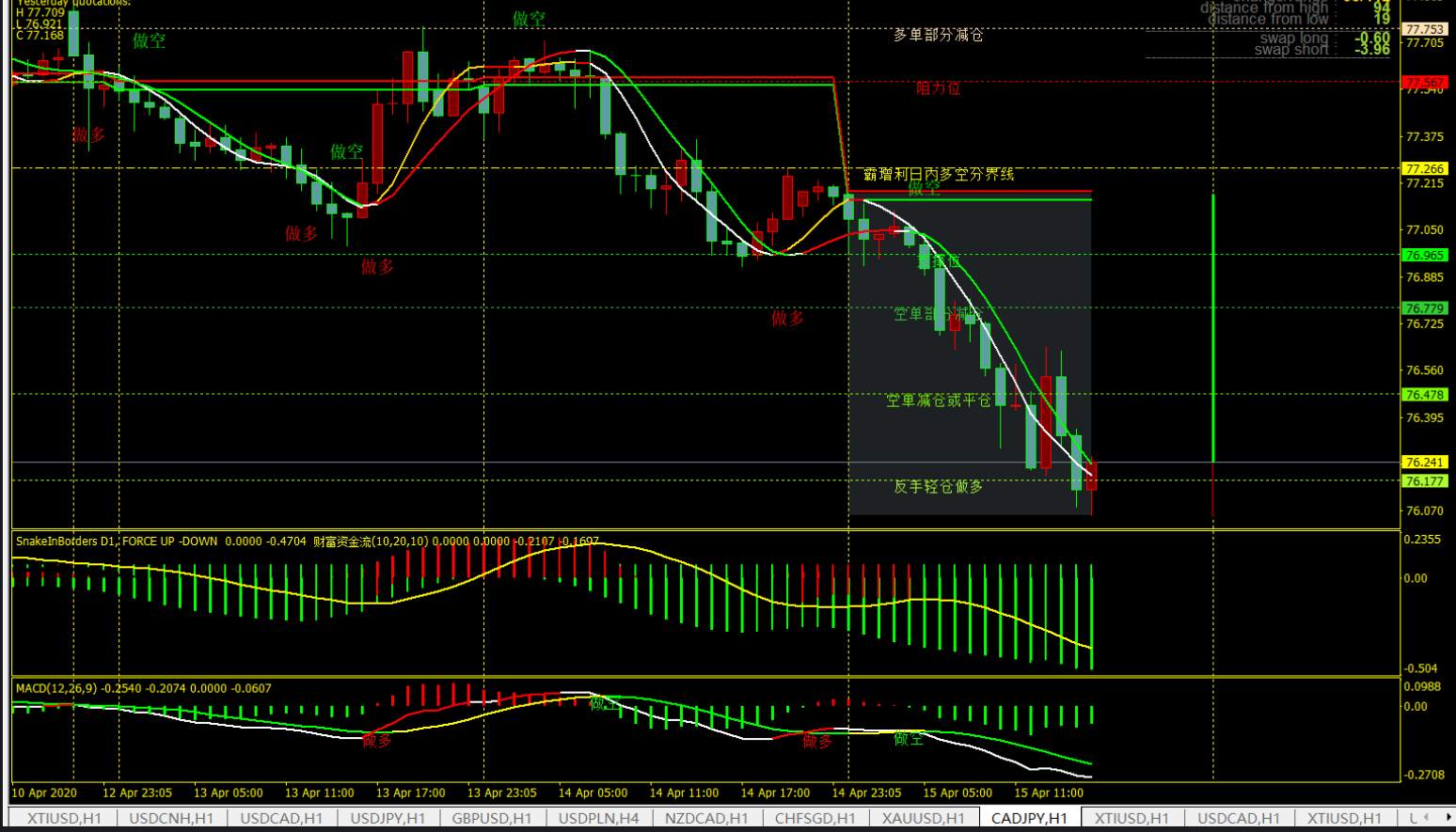Screen dimensions: 1456x832
Task: Switch to the USDPLN,H4 chart tab
Action: [x=599, y=818]
